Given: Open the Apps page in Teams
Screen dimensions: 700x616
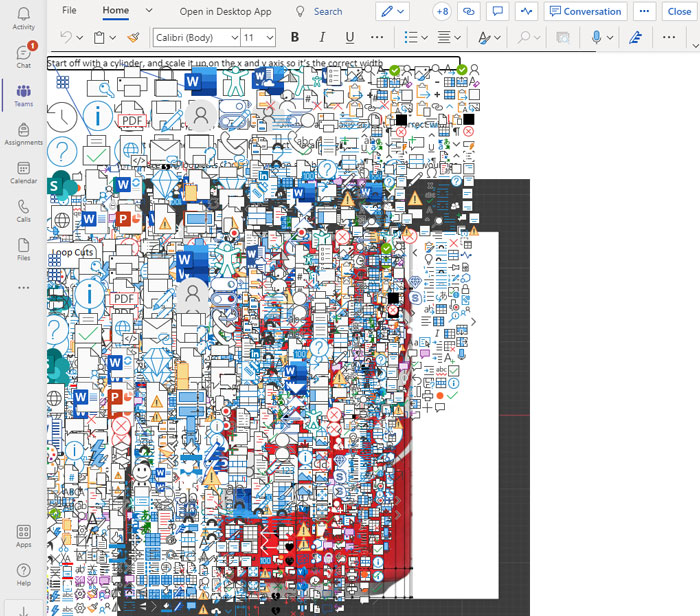Looking at the screenshot, I should tap(23, 536).
